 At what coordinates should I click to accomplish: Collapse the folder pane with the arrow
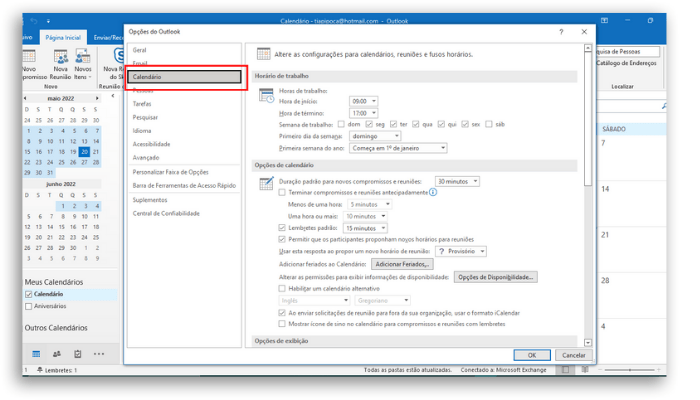tap(113, 96)
